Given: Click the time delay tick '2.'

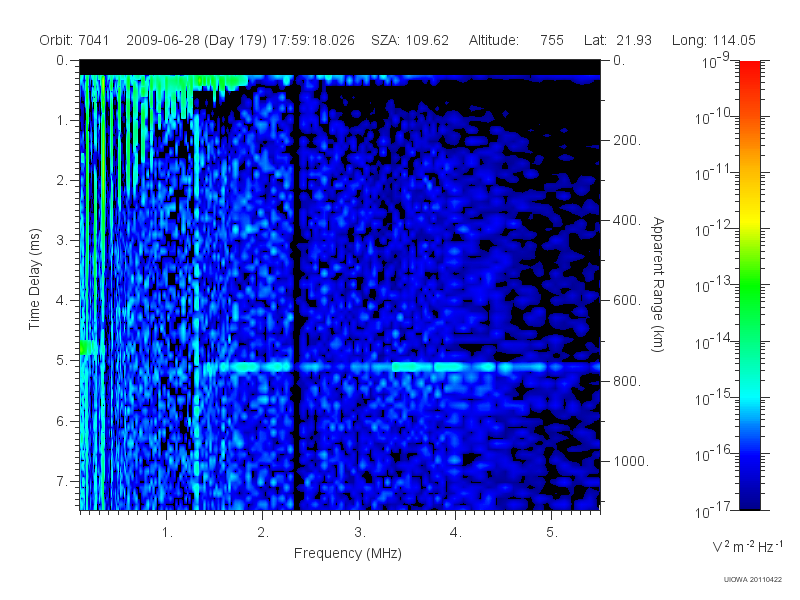Looking at the screenshot, I should (x=62, y=181).
